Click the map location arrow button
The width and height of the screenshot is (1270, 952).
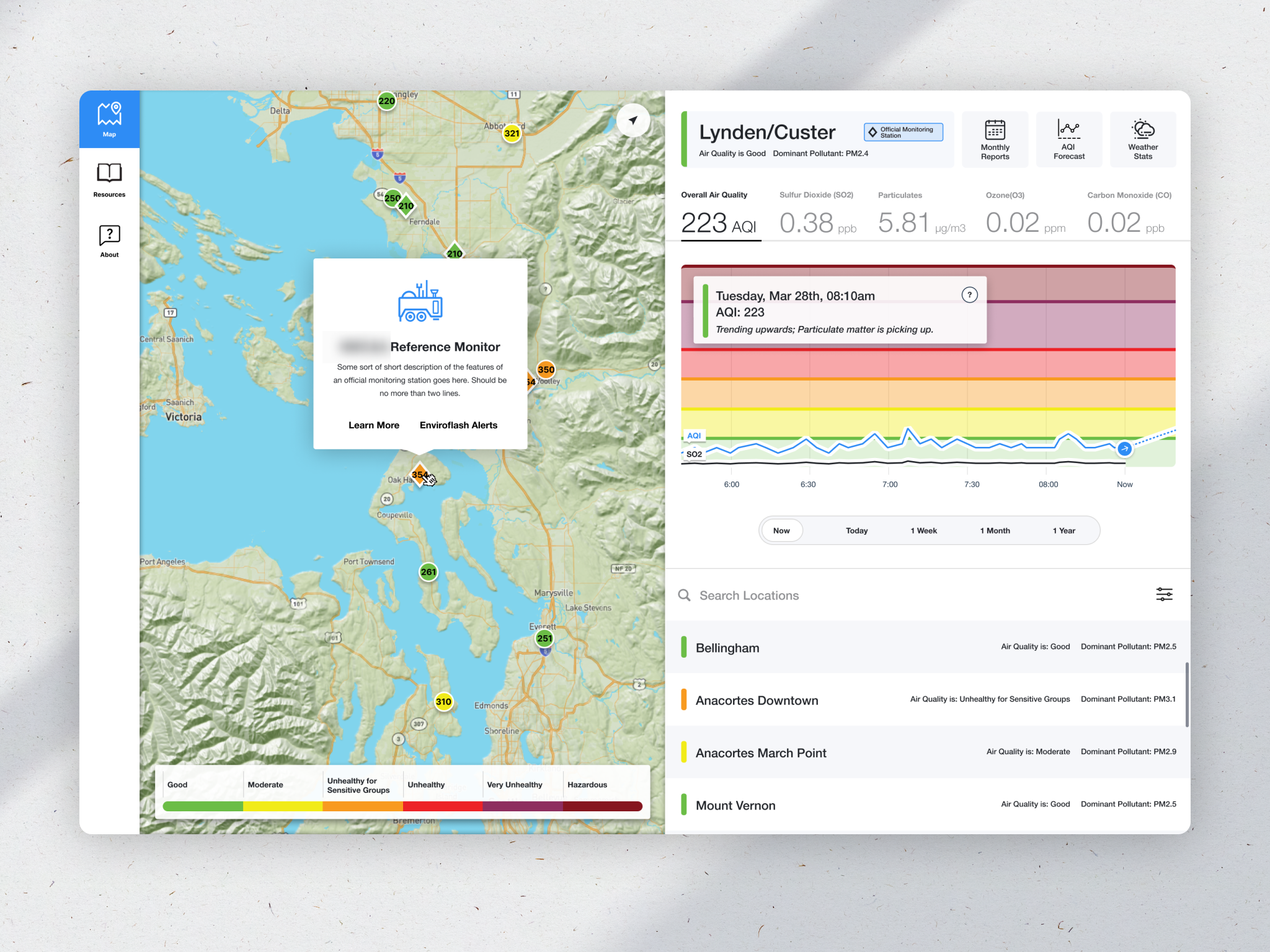click(x=633, y=120)
